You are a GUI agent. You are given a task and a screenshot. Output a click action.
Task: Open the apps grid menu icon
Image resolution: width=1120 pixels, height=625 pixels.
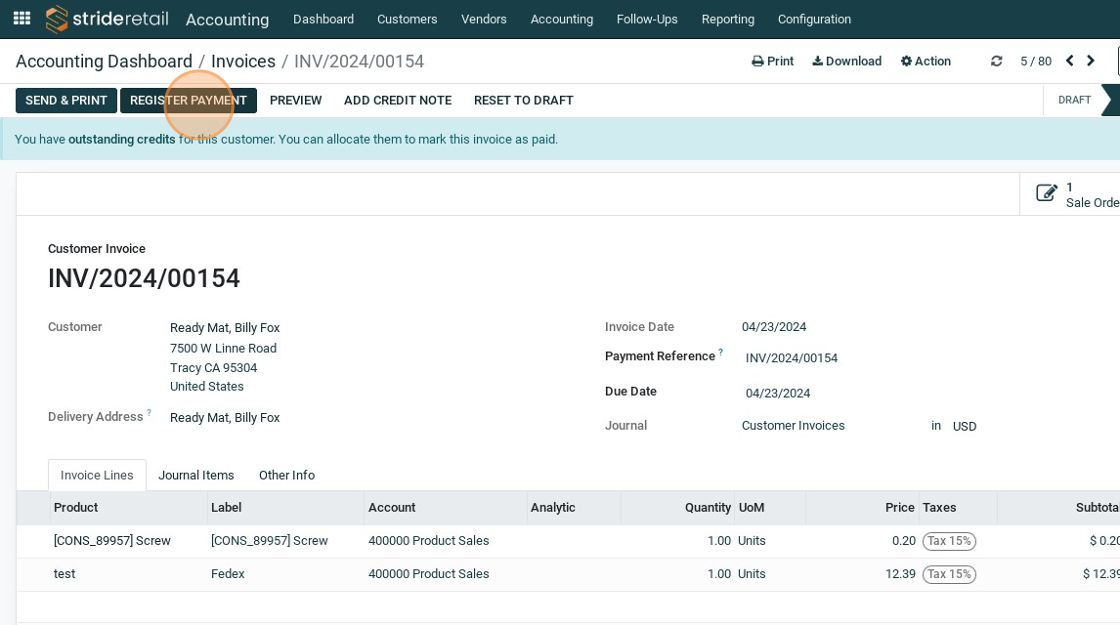click(x=22, y=19)
